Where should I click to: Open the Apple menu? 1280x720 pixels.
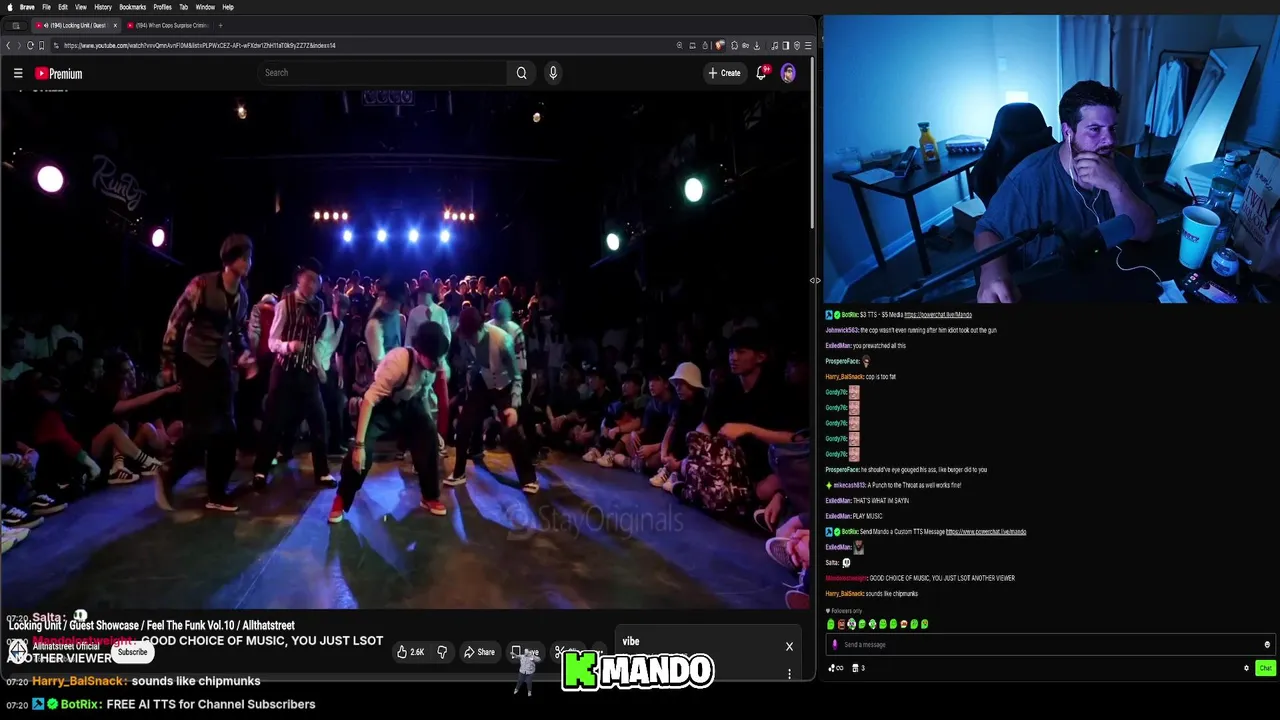[x=9, y=7]
